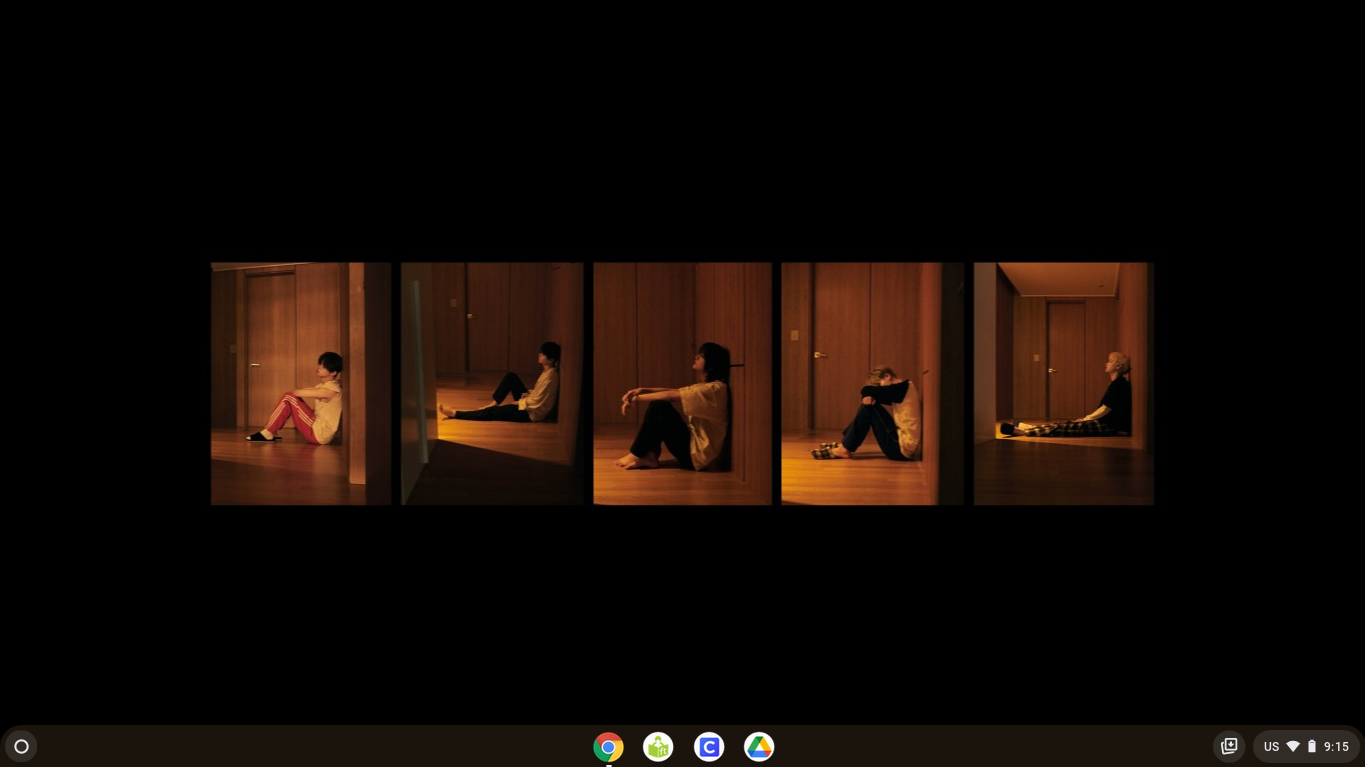The image size is (1365, 767).
Task: Open the green gift-box app in shelf
Action: [658, 747]
